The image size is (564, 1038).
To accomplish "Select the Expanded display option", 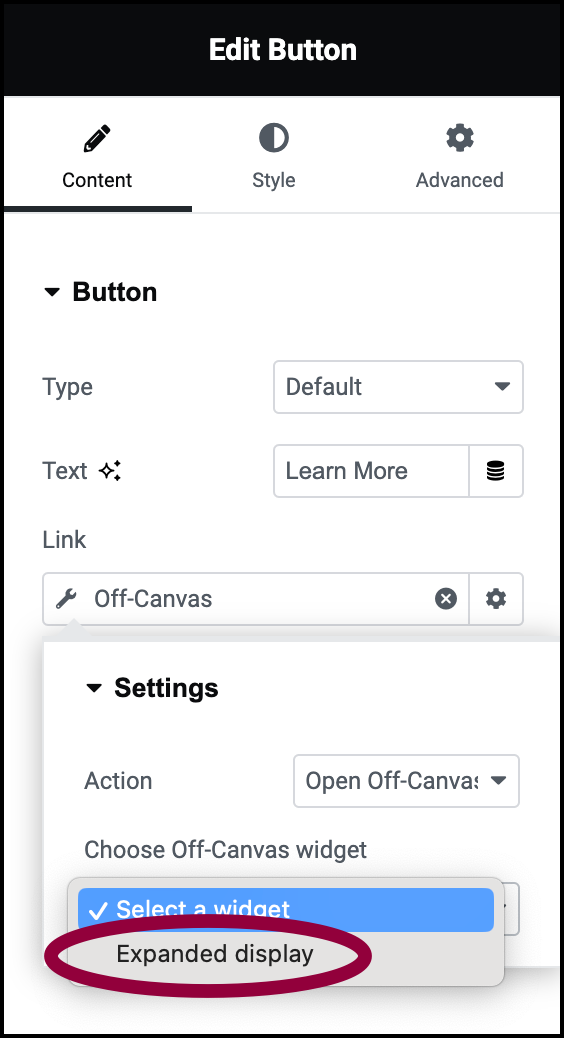I will point(214,954).
